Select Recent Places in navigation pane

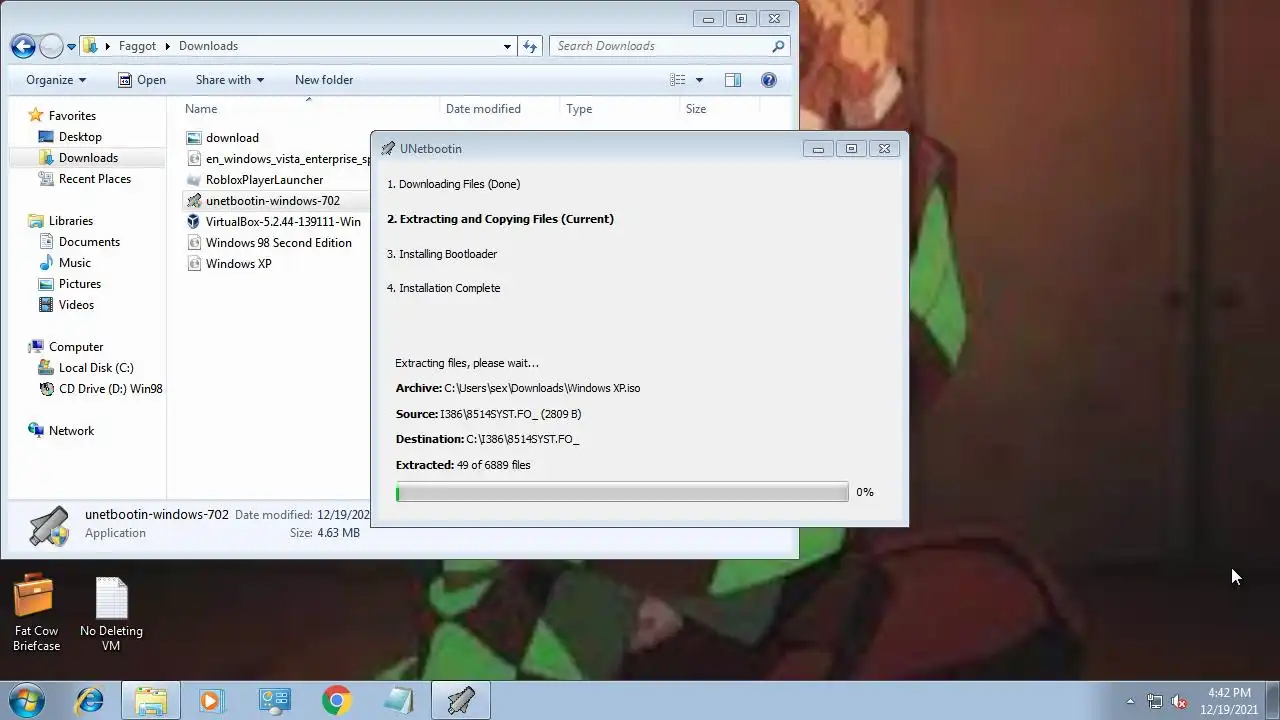[95, 179]
